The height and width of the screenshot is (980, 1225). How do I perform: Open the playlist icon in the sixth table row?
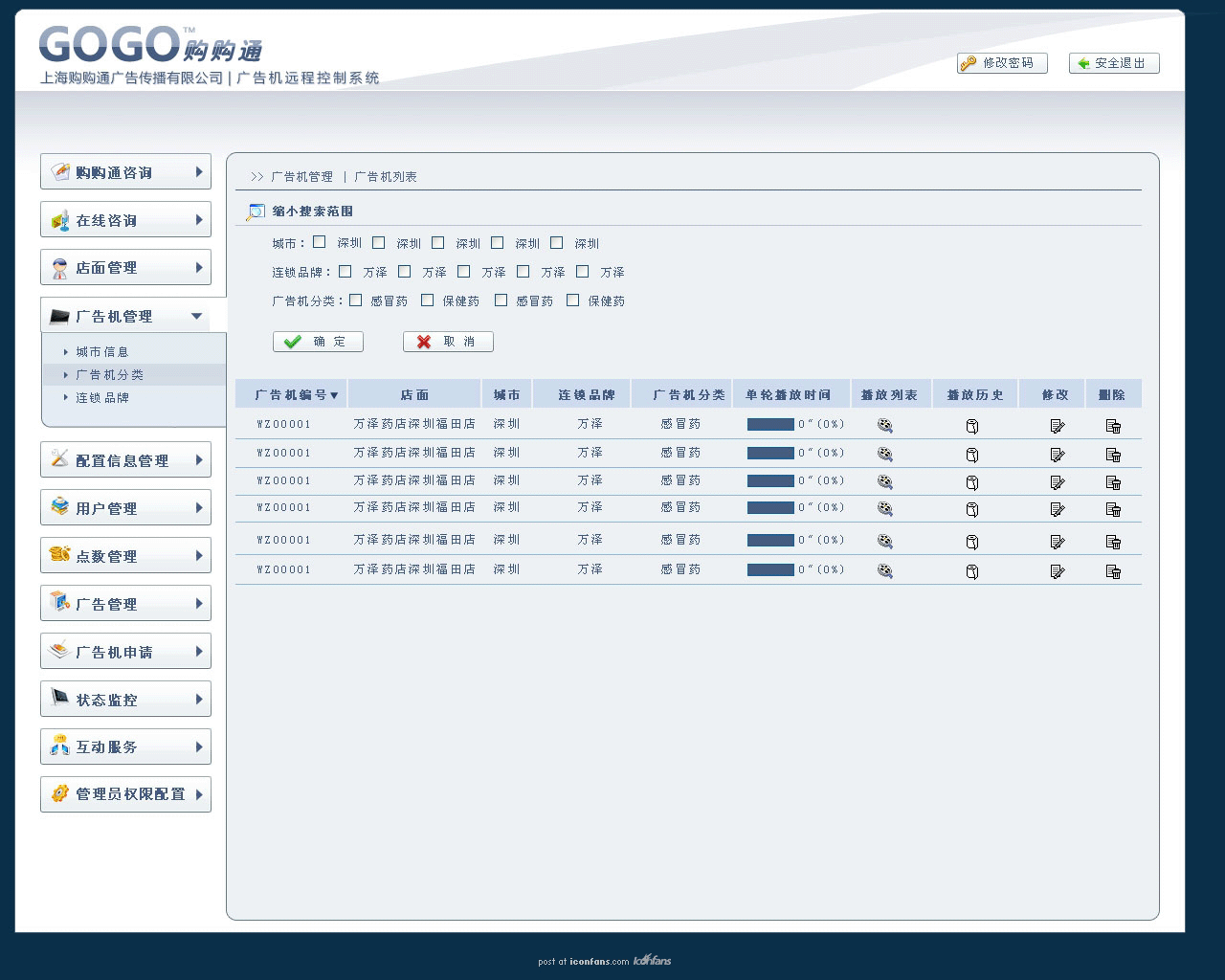click(x=885, y=570)
